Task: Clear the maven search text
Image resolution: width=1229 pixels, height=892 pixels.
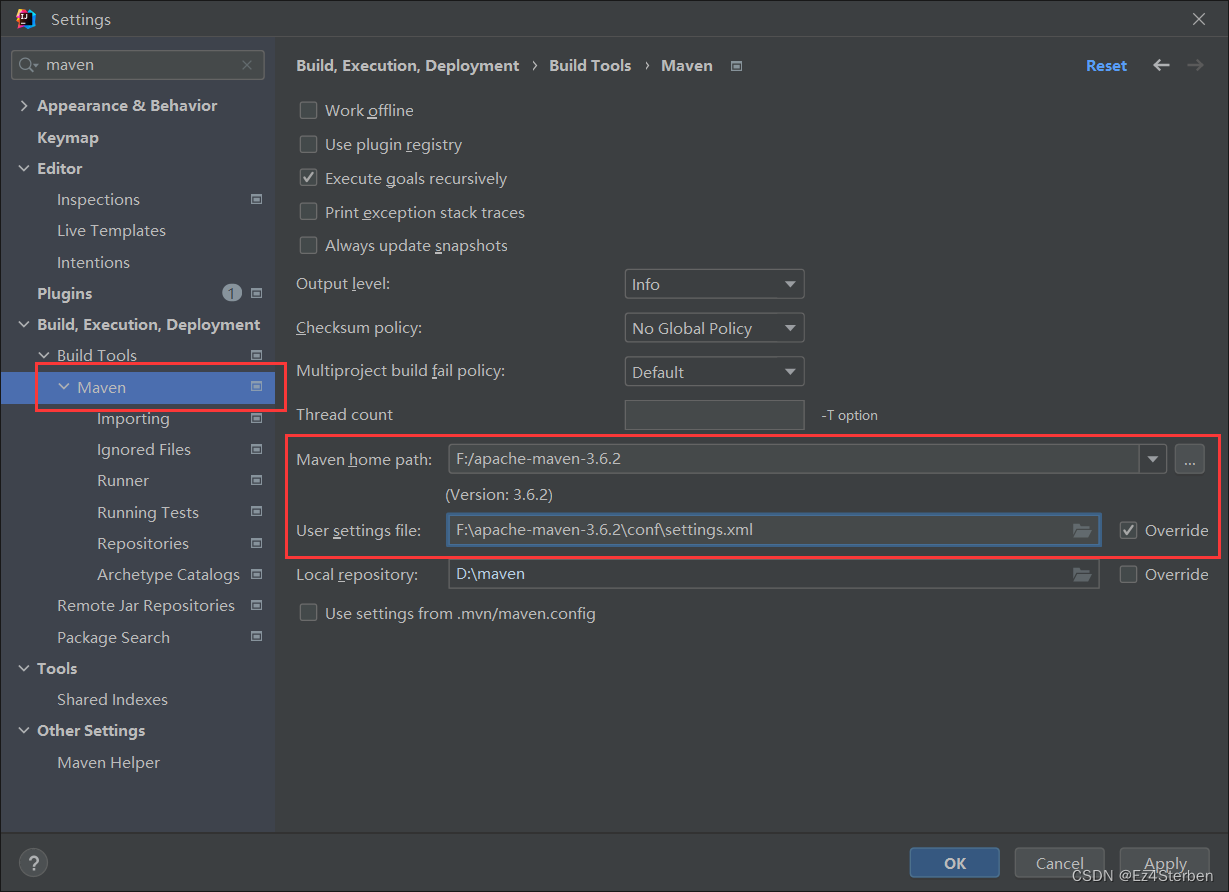Action: pyautogui.click(x=247, y=65)
